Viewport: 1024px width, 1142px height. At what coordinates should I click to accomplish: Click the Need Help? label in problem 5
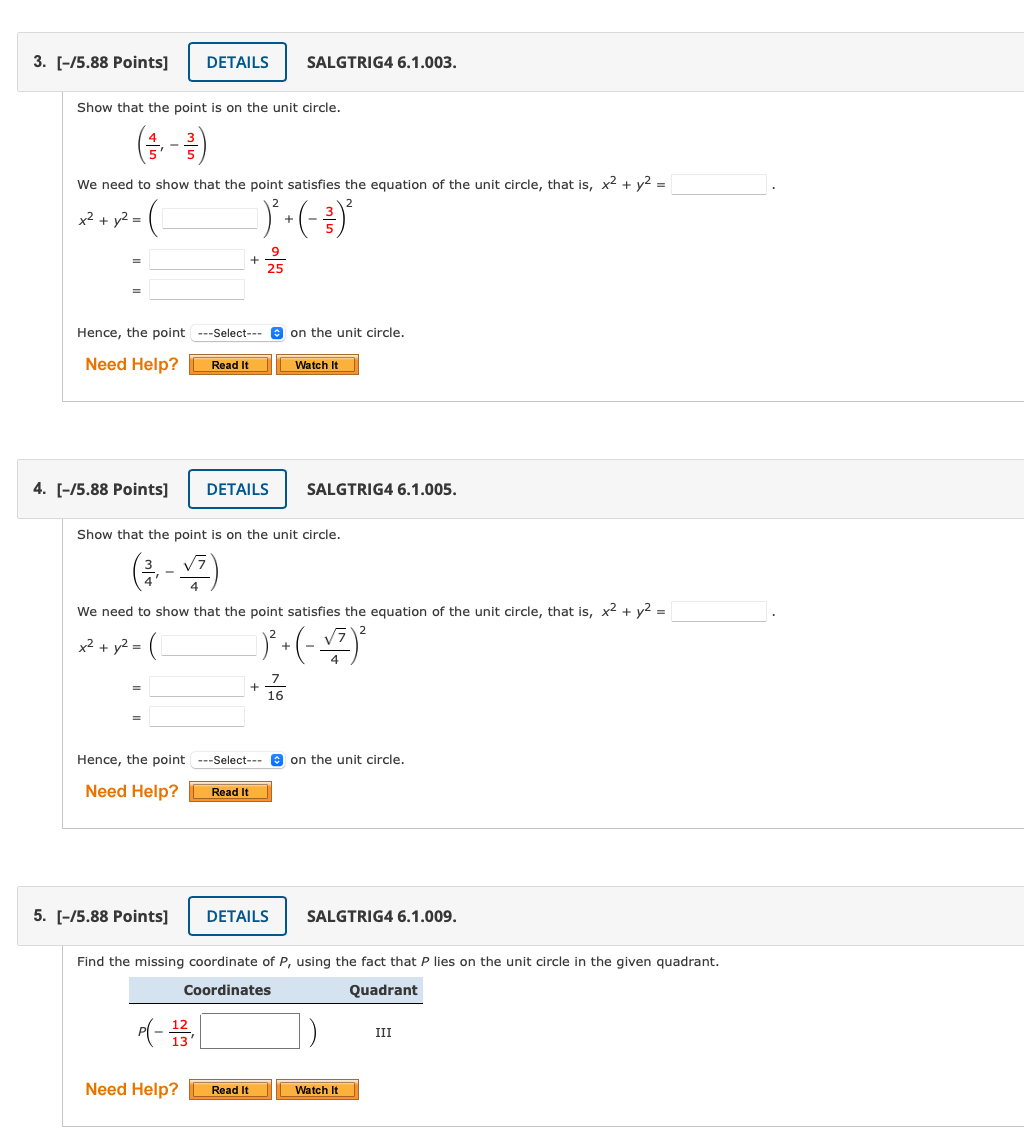coord(131,1089)
